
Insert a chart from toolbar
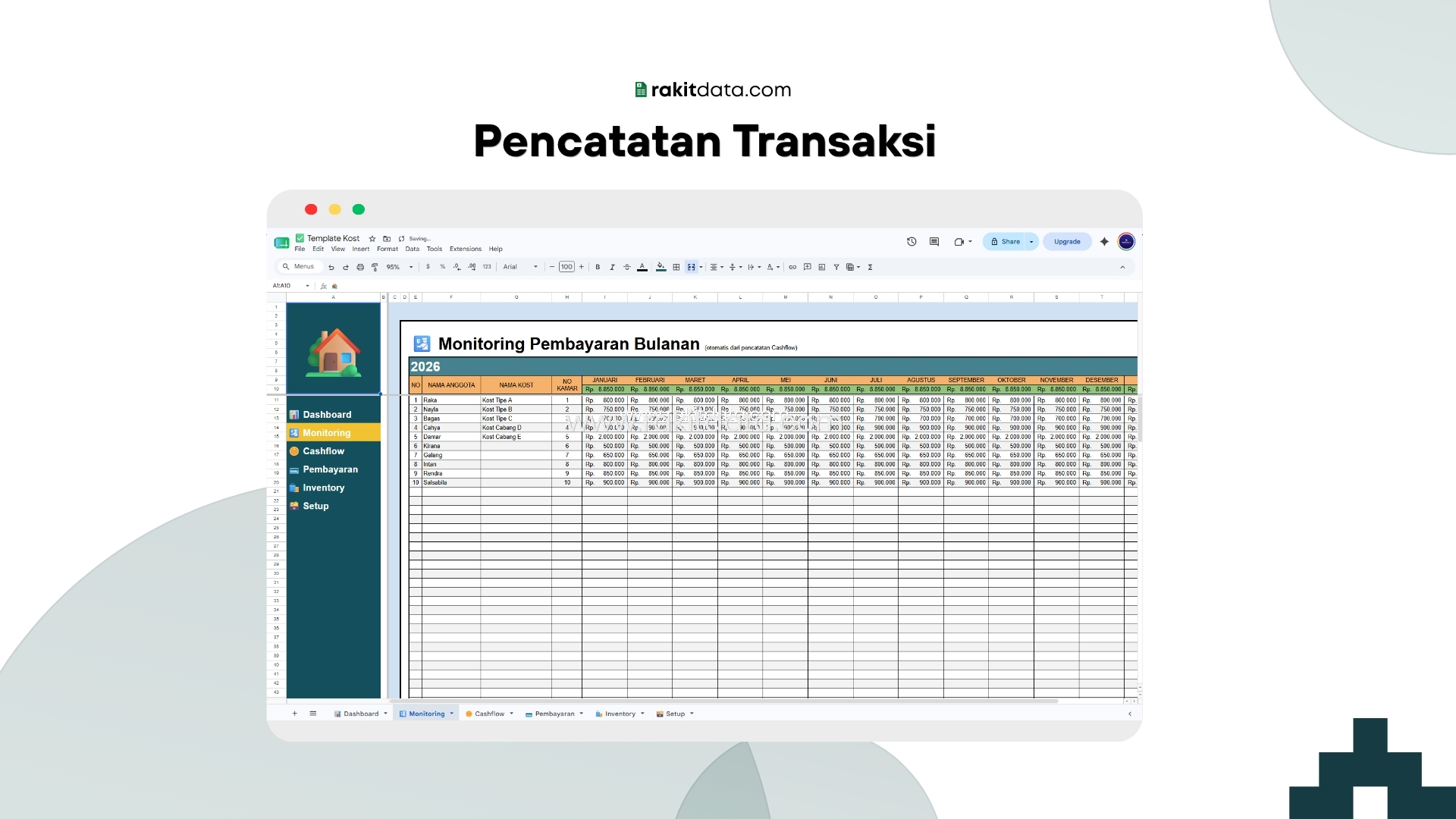click(x=822, y=267)
